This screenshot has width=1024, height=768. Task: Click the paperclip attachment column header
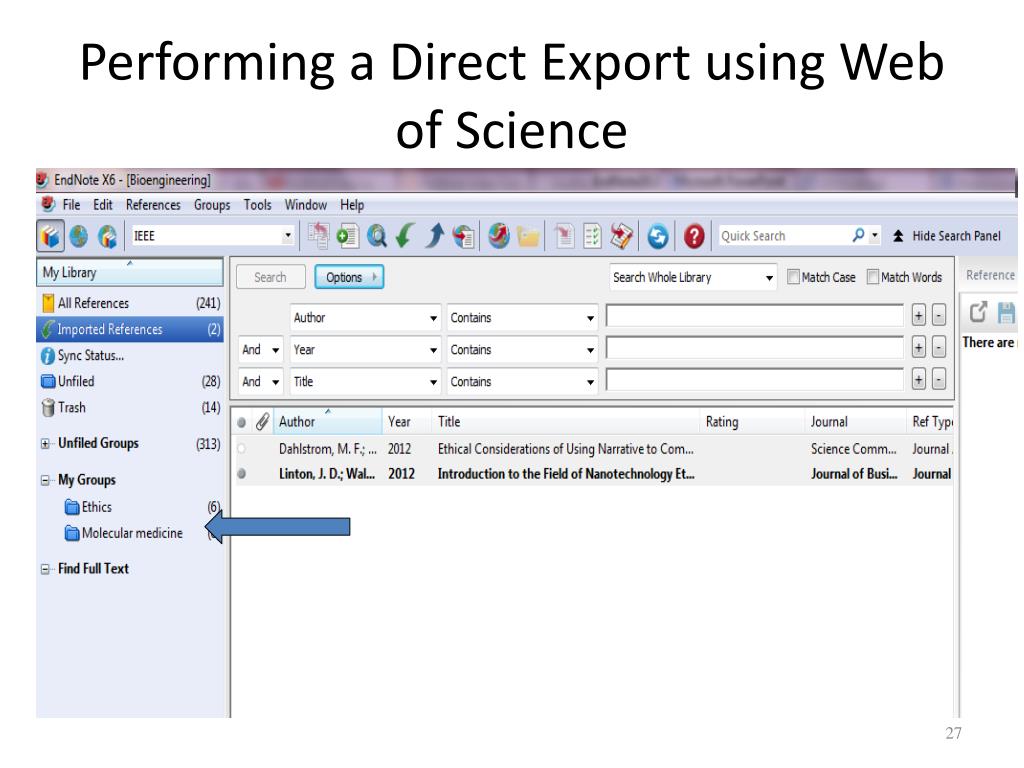click(262, 422)
